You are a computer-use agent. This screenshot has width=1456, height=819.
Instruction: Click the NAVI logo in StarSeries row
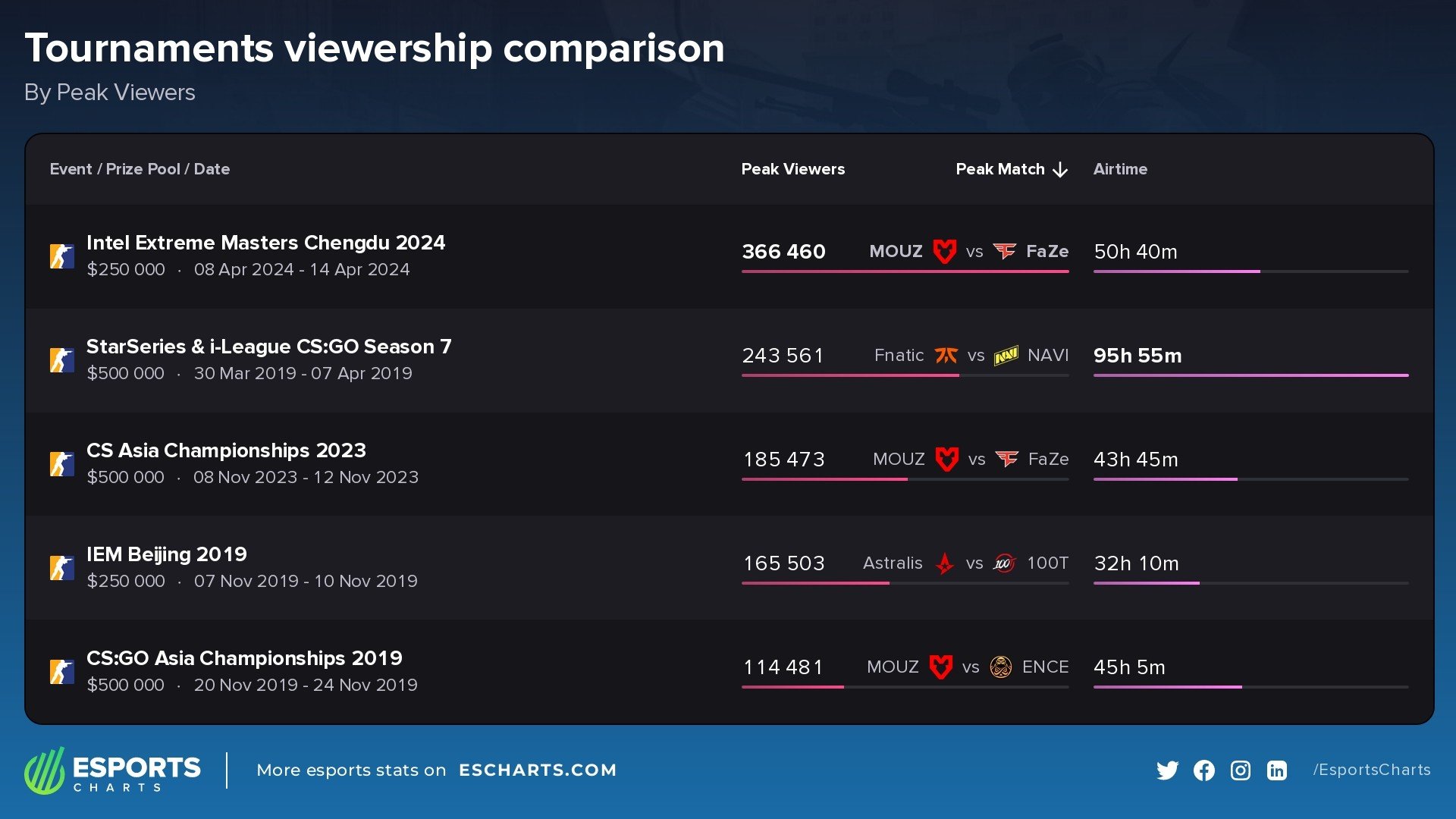point(1006,355)
